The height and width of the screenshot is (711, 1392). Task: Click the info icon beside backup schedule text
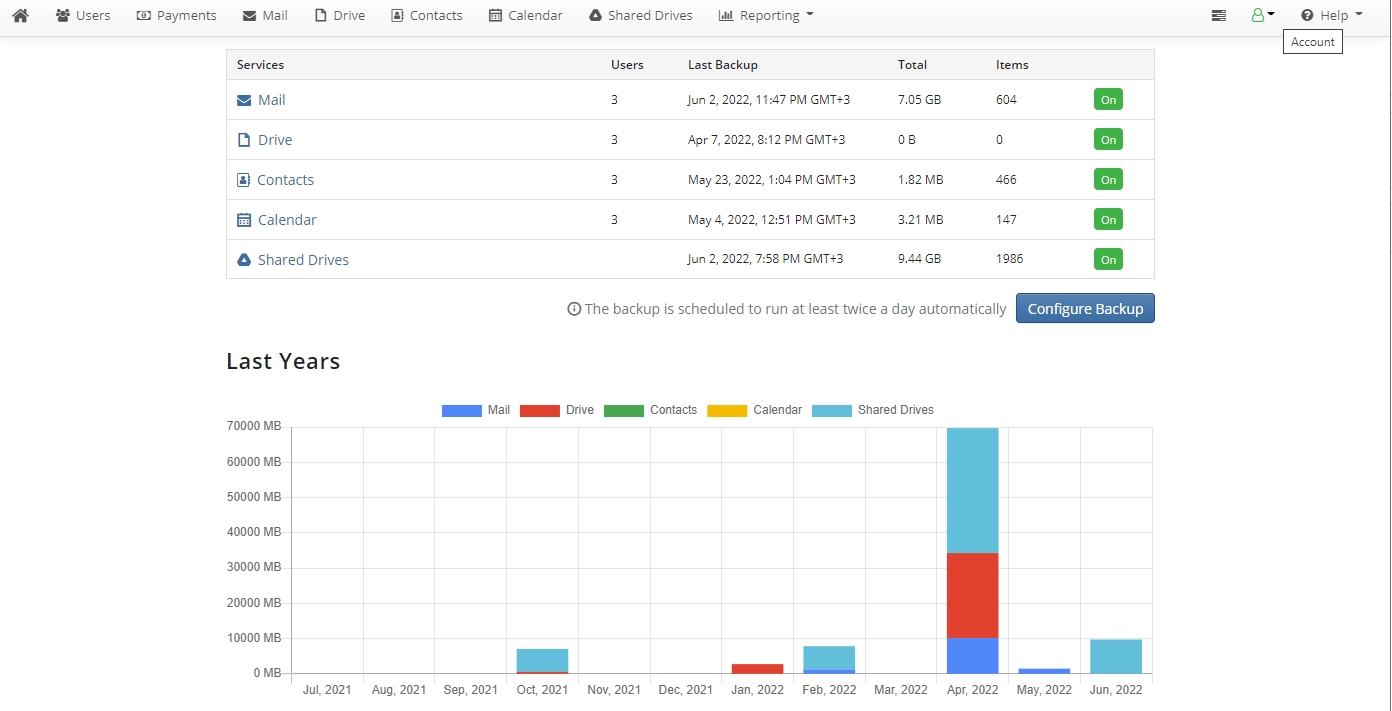pos(574,309)
